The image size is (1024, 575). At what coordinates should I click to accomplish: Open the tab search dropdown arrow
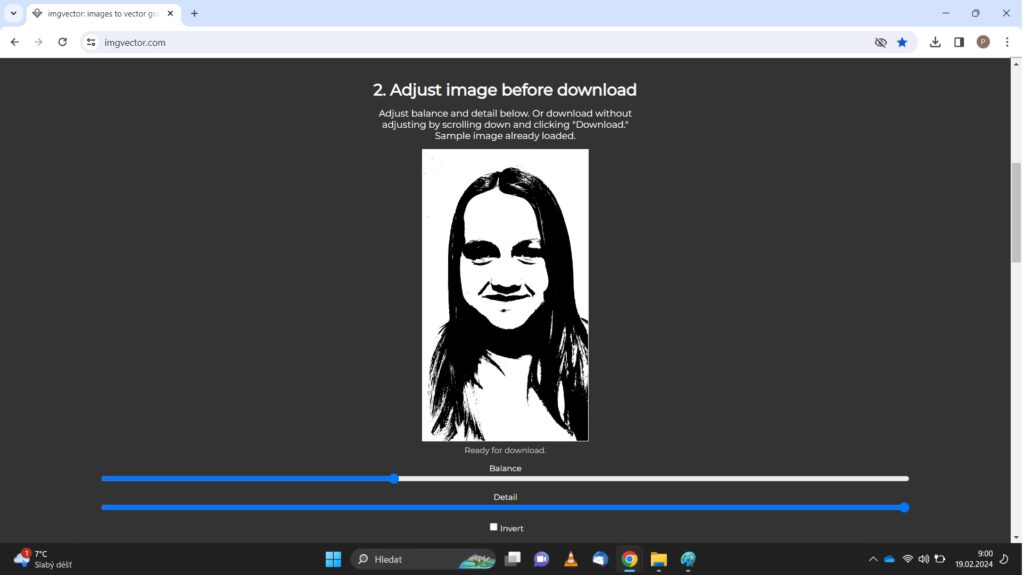point(13,13)
